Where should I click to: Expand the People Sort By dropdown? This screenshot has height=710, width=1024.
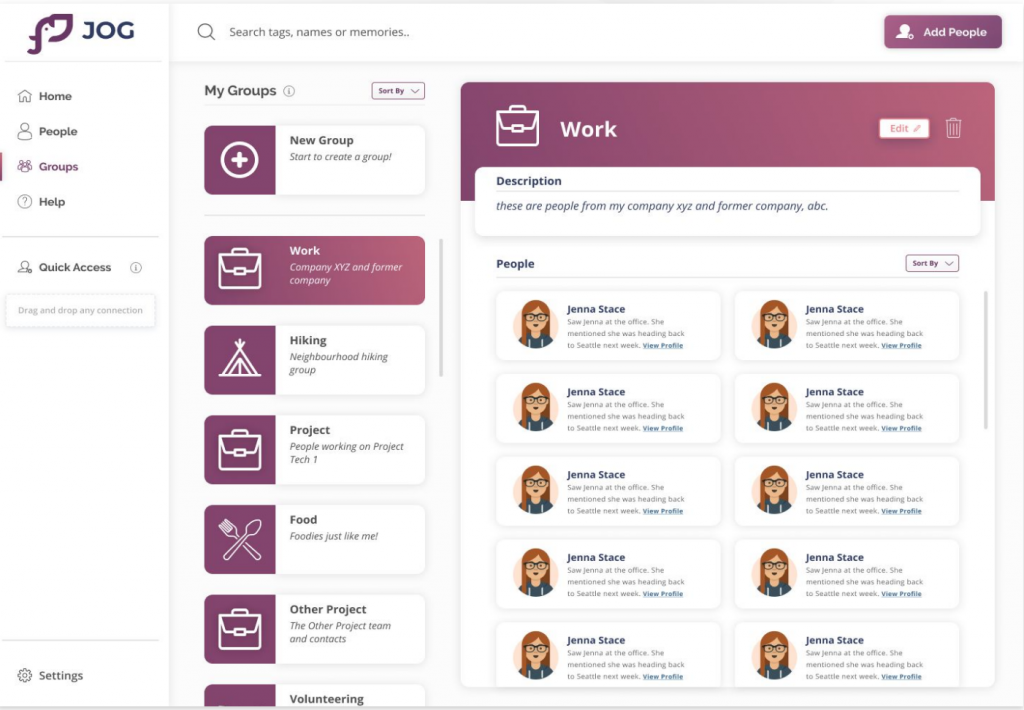coord(932,264)
